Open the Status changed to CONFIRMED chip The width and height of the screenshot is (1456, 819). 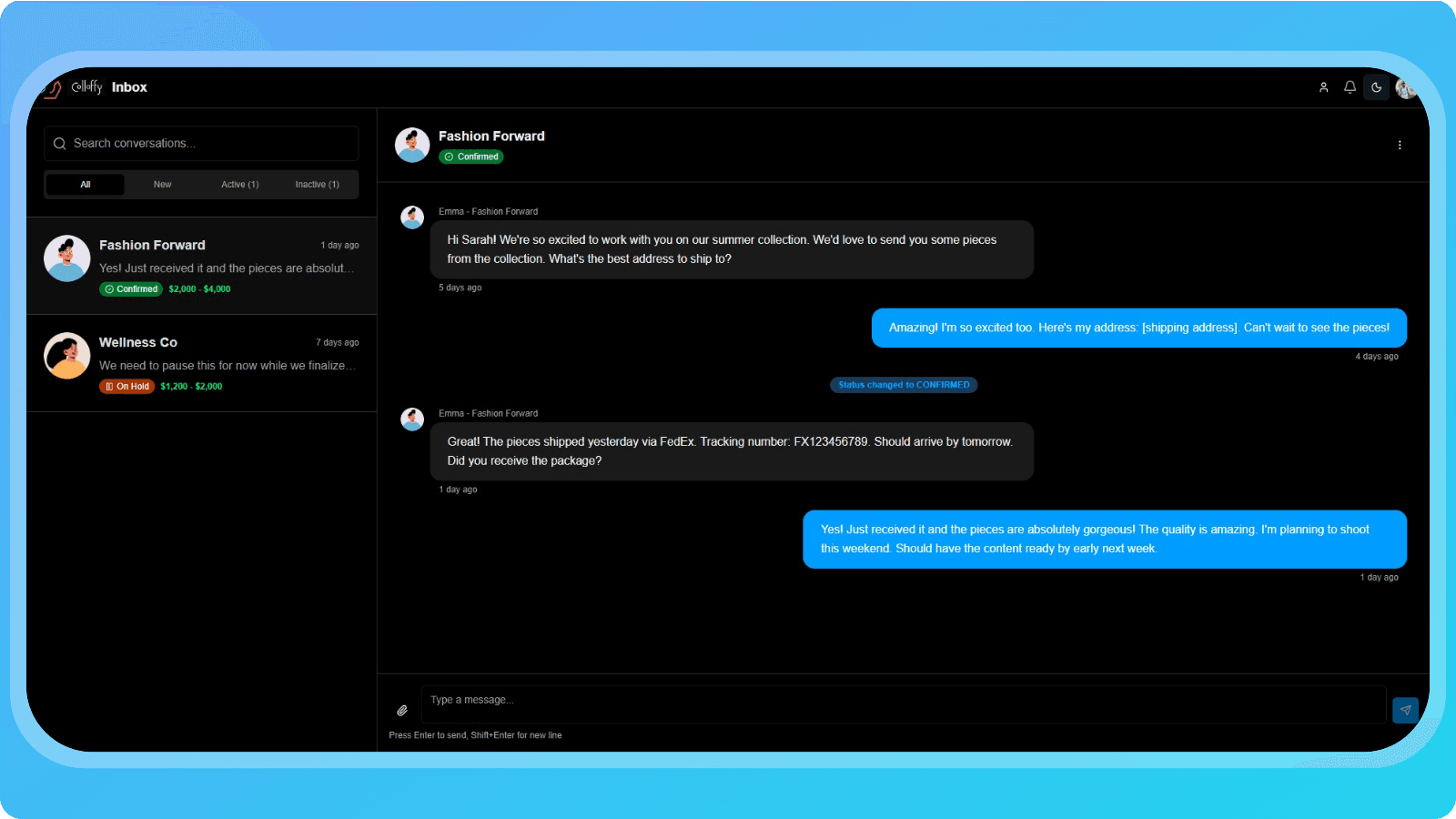point(903,384)
